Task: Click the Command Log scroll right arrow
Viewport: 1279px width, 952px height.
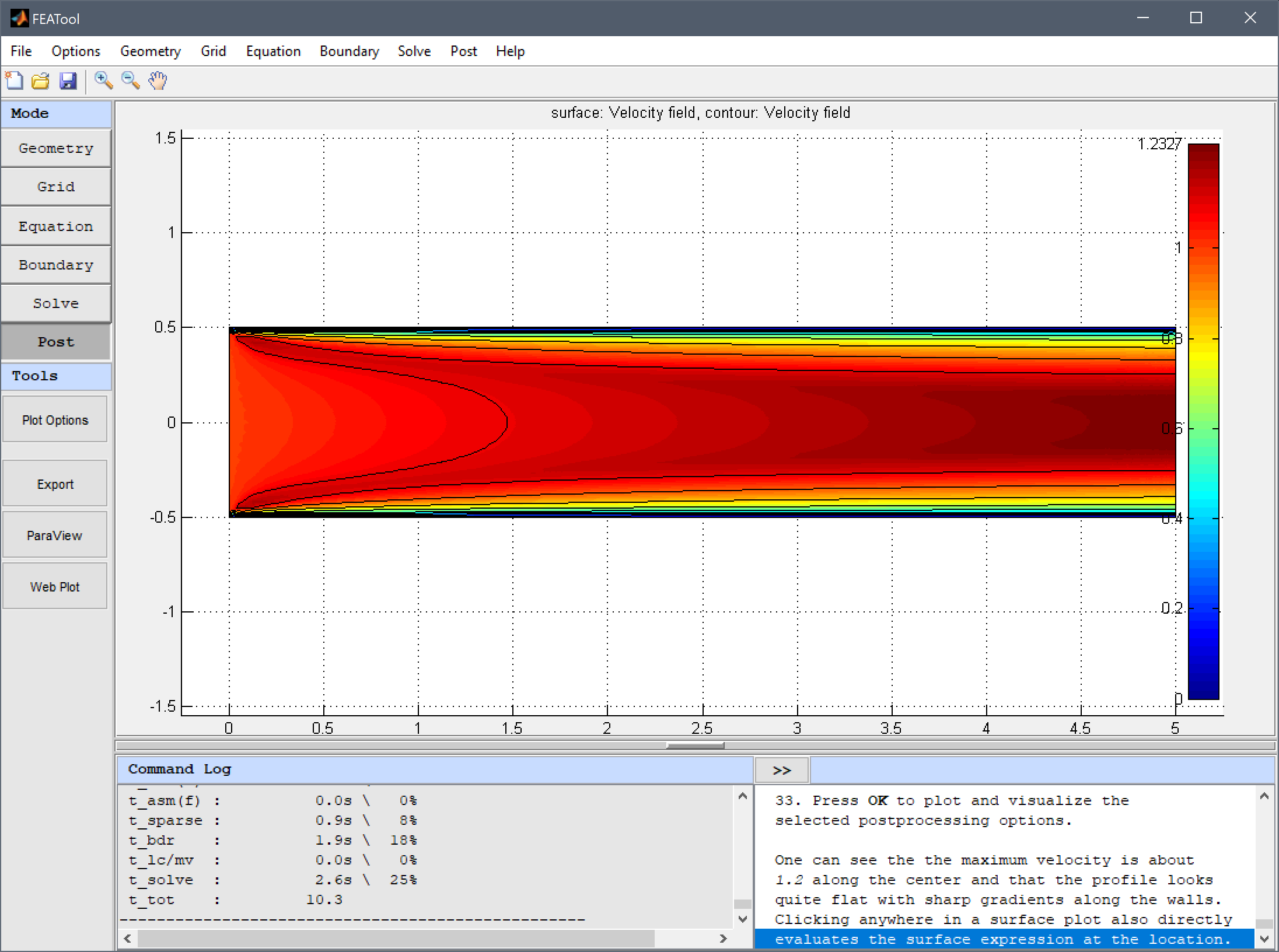Action: [724, 938]
